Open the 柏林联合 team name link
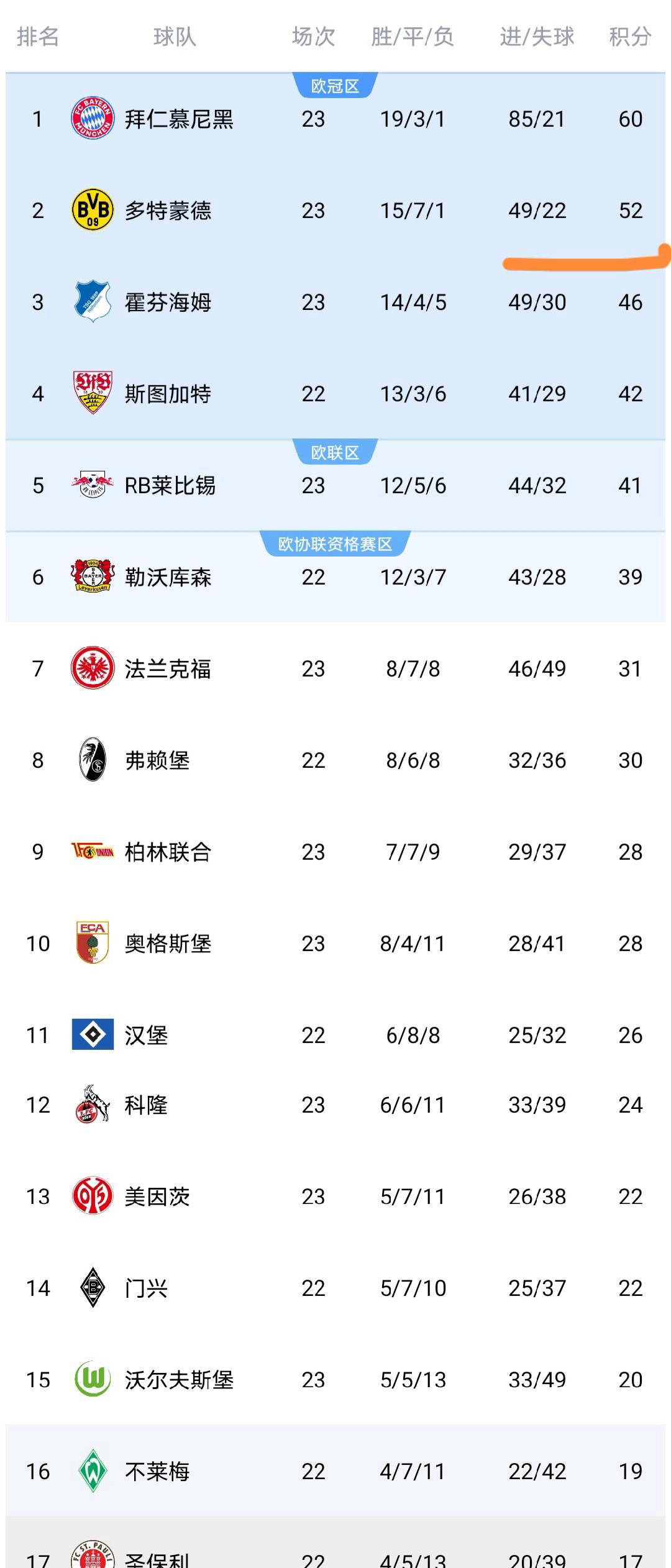The width and height of the screenshot is (671, 1568). pos(168,852)
